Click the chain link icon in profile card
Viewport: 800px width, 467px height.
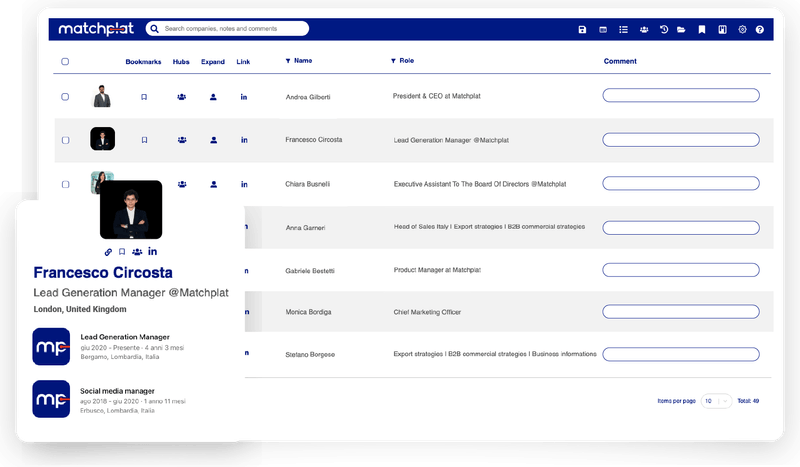tap(108, 252)
